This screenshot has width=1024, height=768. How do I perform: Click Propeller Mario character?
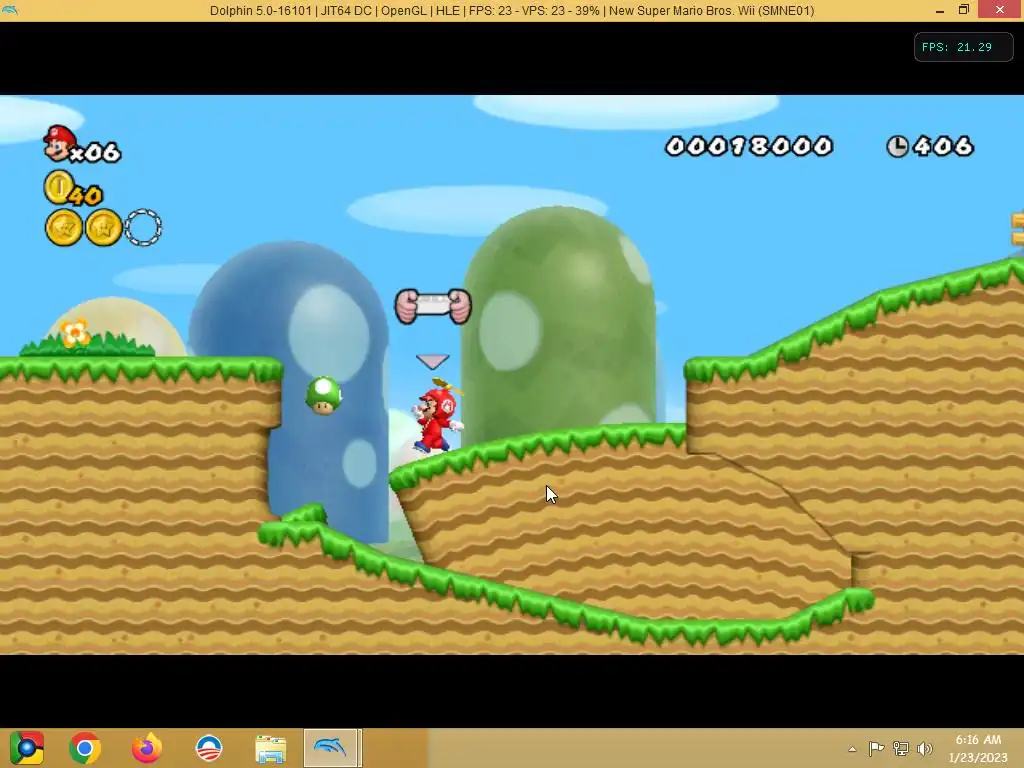point(437,415)
